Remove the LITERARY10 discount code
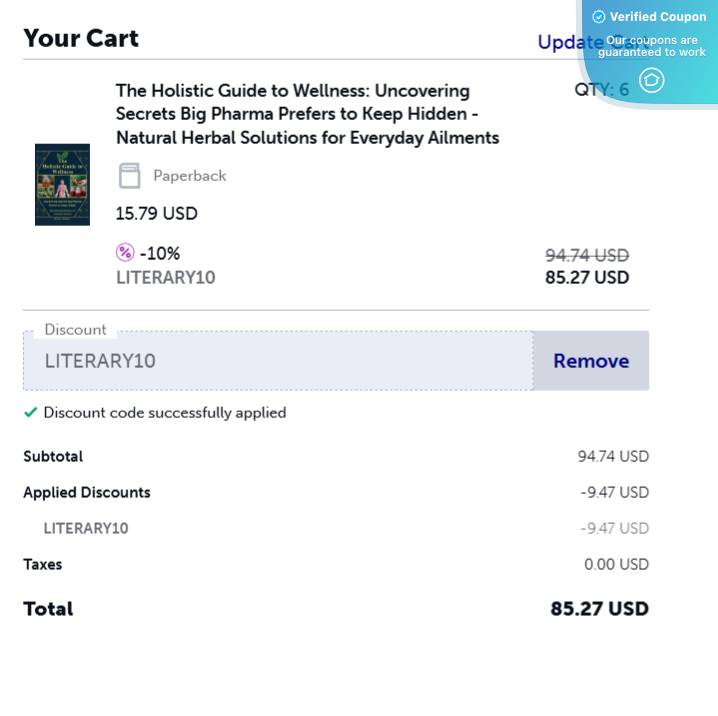Screen dimensions: 718x716 pos(591,361)
